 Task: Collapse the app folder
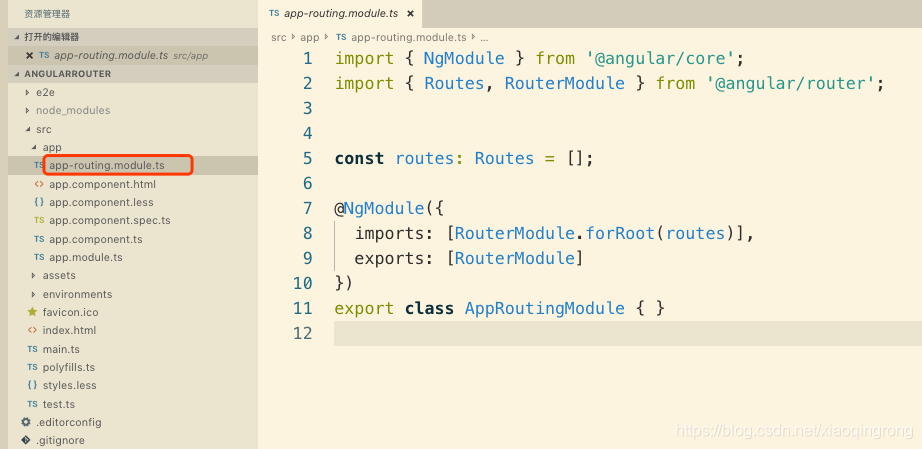(34, 148)
